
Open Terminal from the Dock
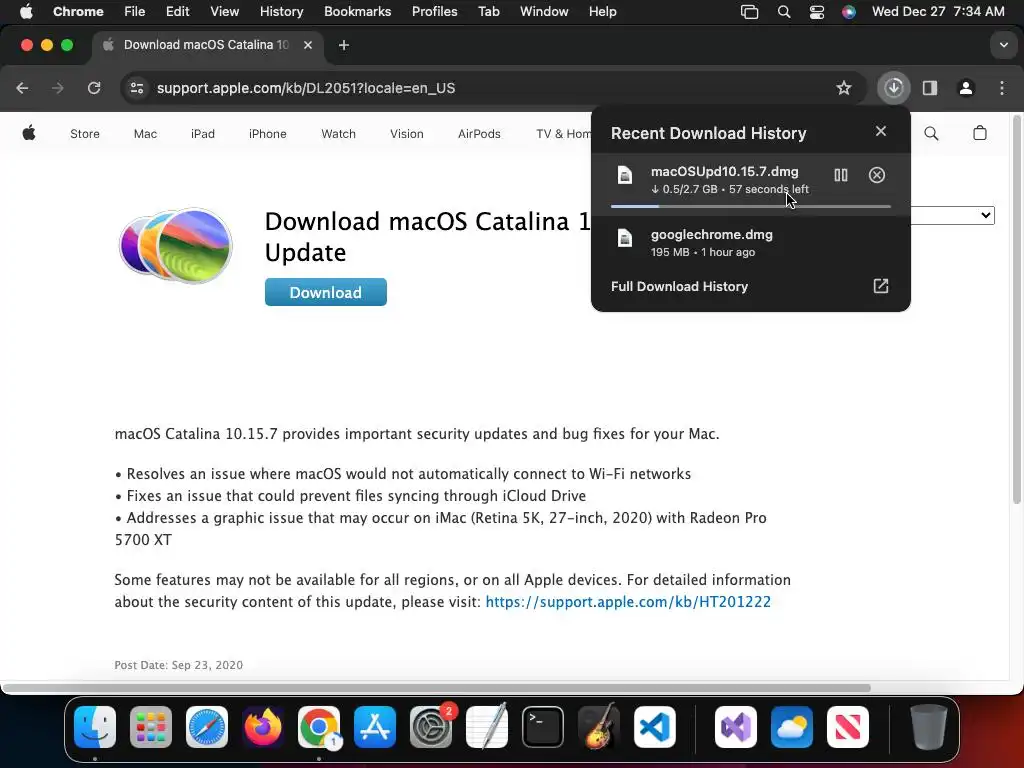(x=543, y=727)
